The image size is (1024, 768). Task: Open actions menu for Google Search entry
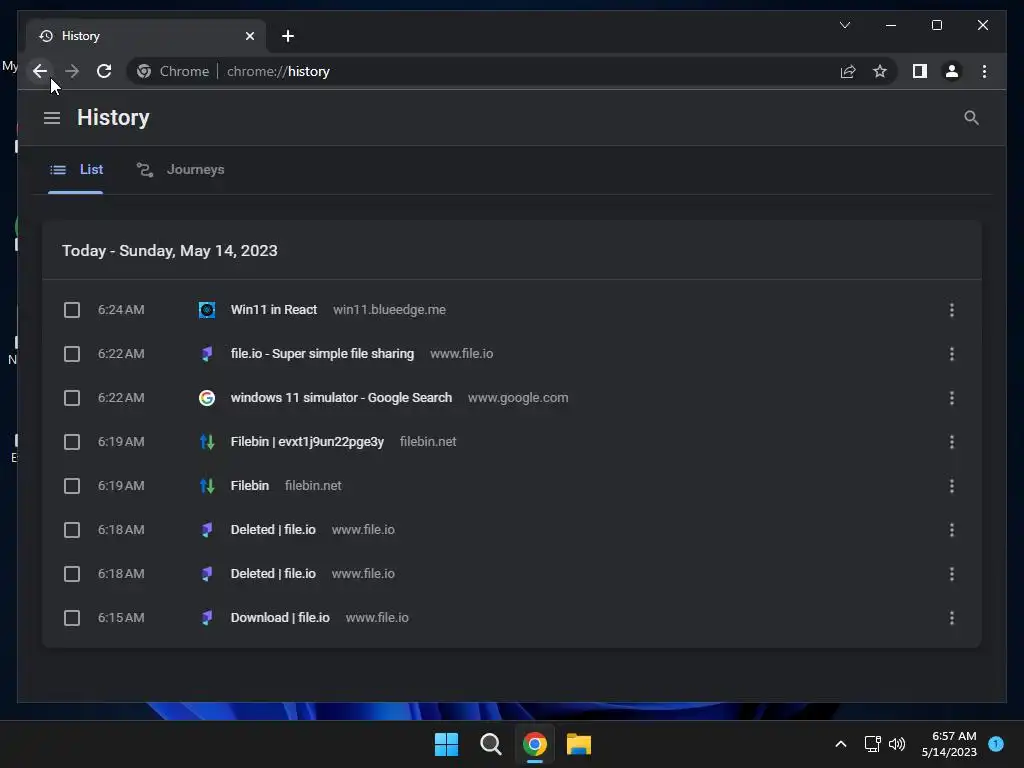point(952,398)
